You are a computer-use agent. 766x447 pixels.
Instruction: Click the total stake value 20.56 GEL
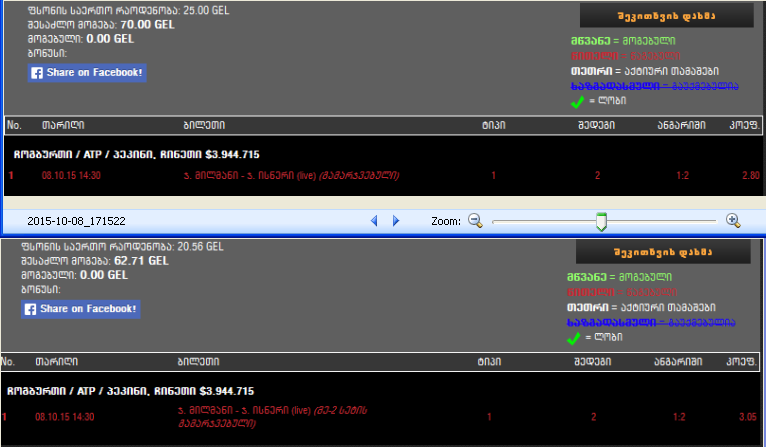point(200,246)
